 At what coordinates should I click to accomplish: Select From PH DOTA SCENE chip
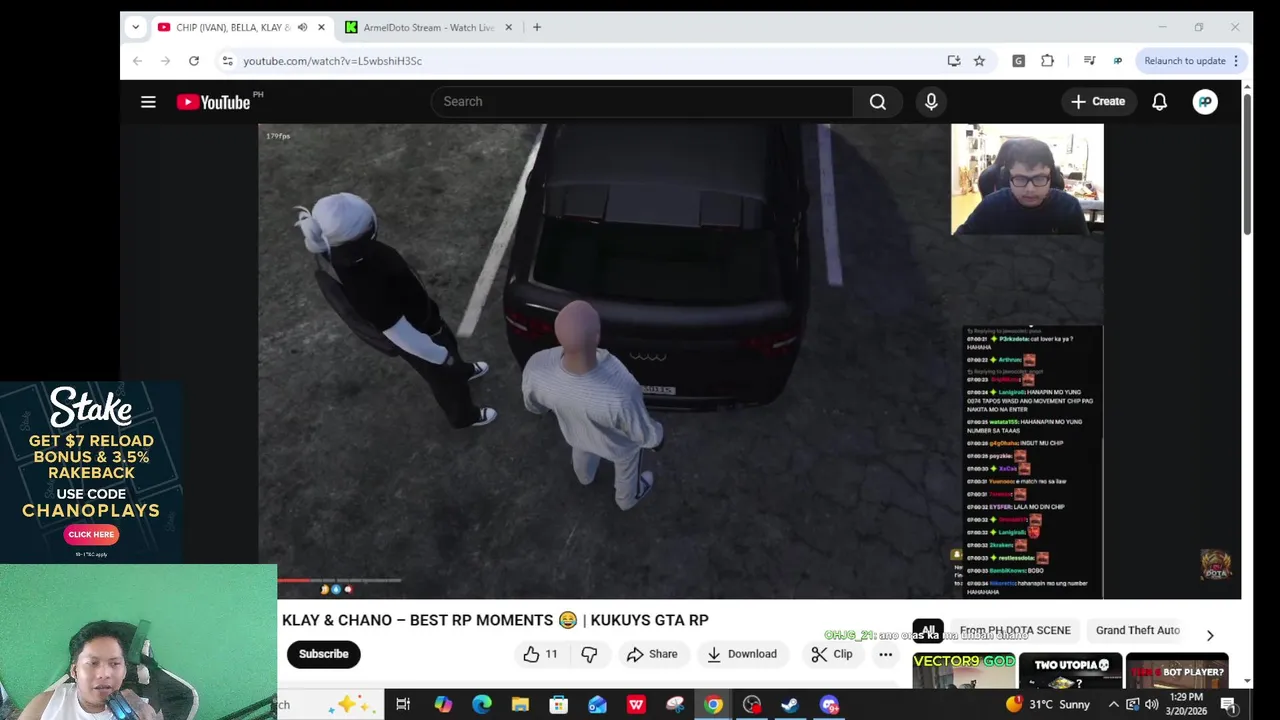(x=1015, y=630)
